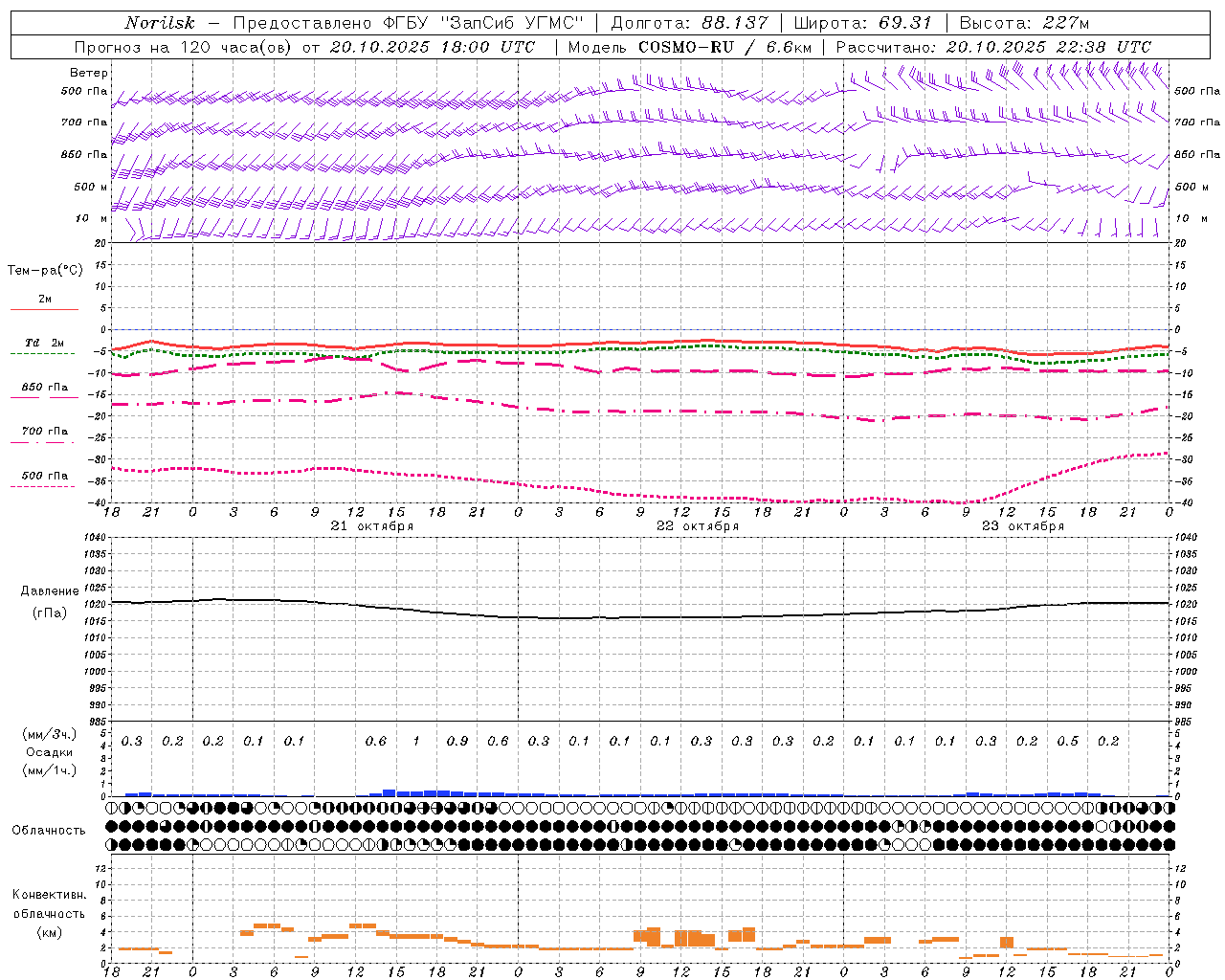Click the tallest blue precipitation bar on 21 октября
The width and height of the screenshot is (1225, 980).
coord(390,792)
